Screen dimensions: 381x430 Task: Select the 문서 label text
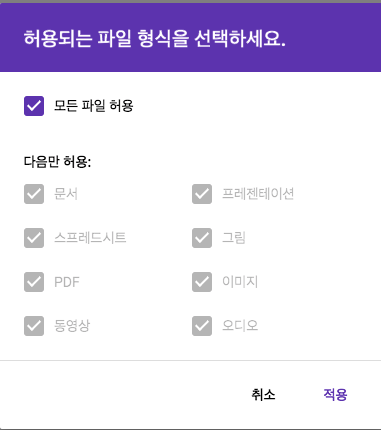[66, 194]
